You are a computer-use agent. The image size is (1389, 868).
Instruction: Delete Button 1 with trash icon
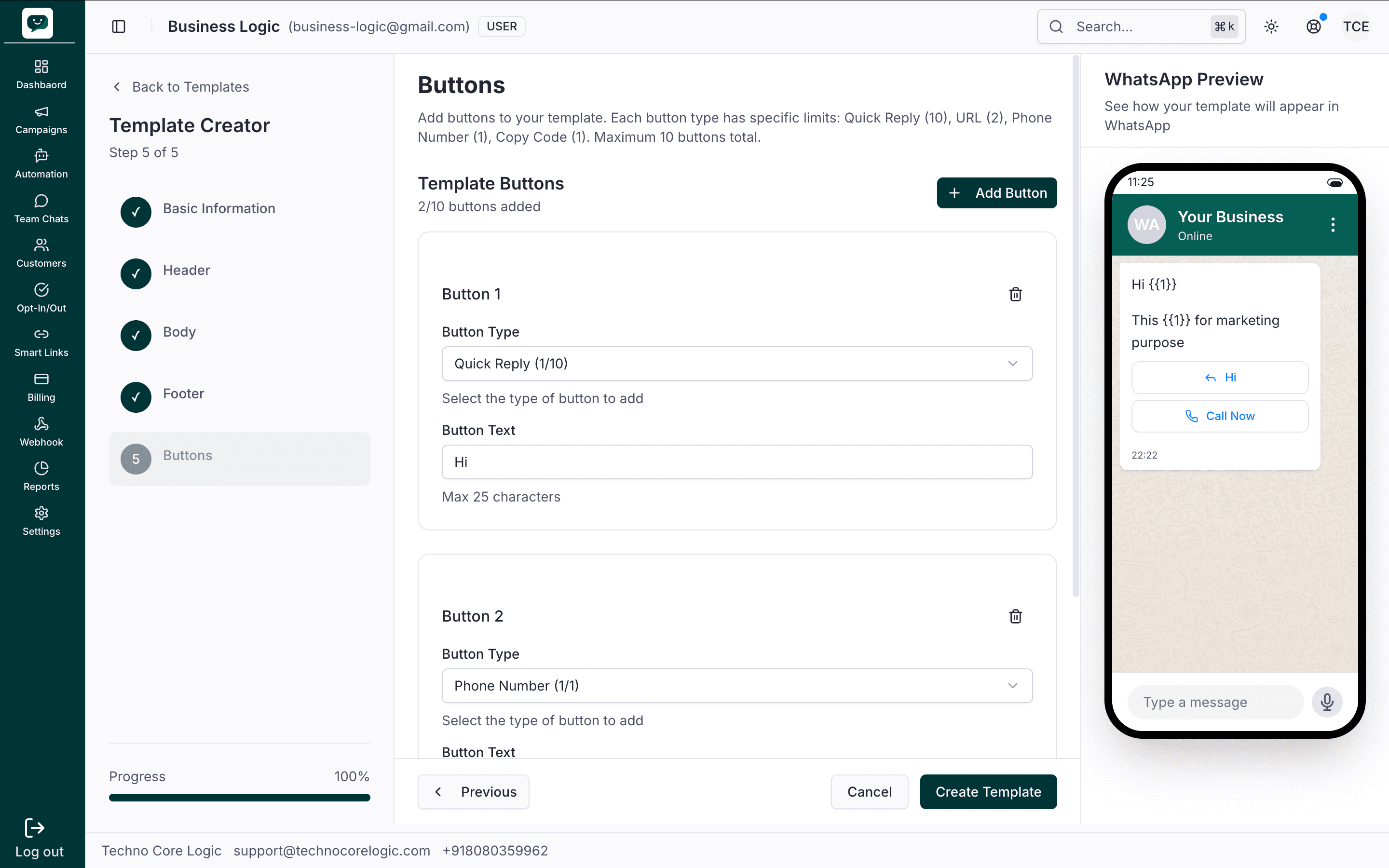tap(1015, 294)
